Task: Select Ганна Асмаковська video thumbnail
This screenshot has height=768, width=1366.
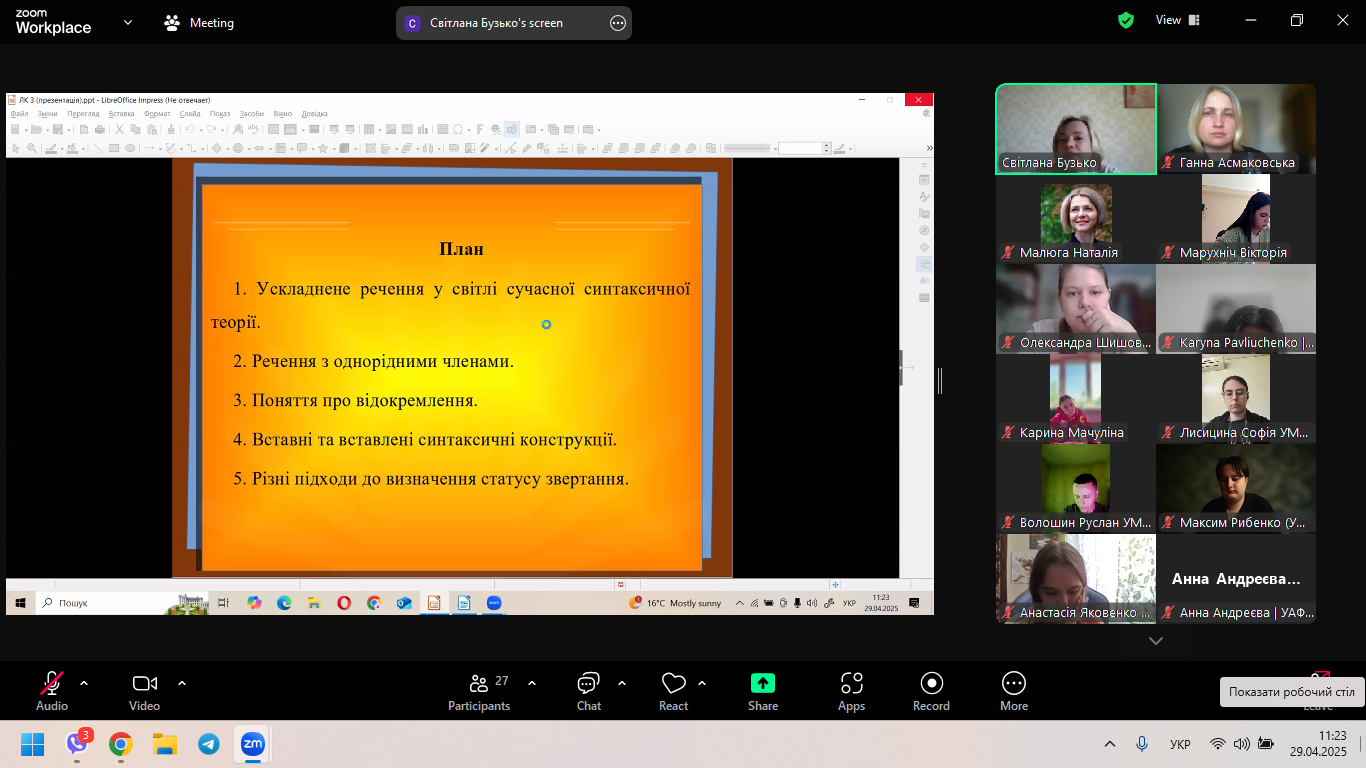Action: click(1236, 129)
